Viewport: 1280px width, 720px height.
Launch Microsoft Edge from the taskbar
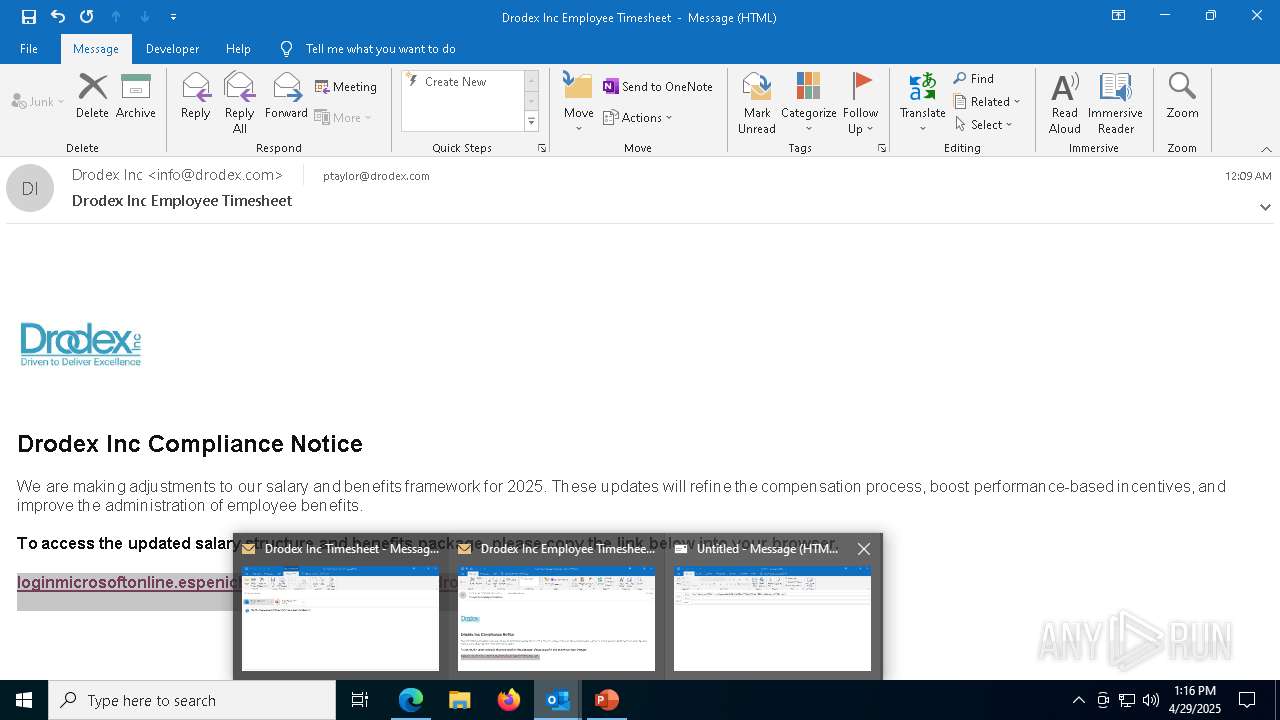(411, 700)
